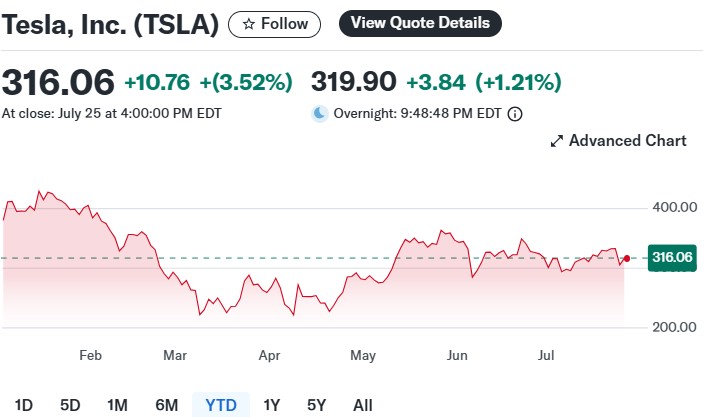Image resolution: width=706 pixels, height=417 pixels.
Task: Select the 1D time range
Action: [x=23, y=405]
